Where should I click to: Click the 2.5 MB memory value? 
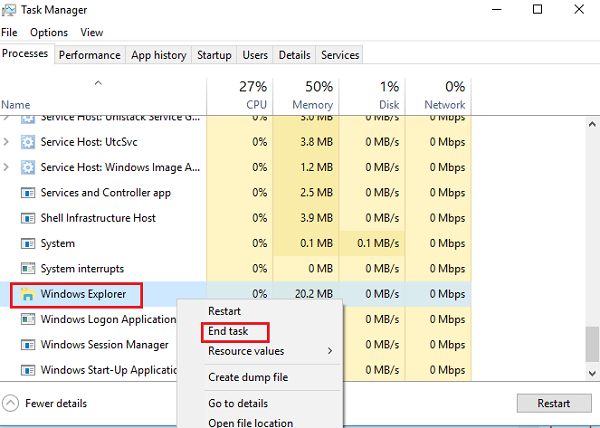(316, 193)
